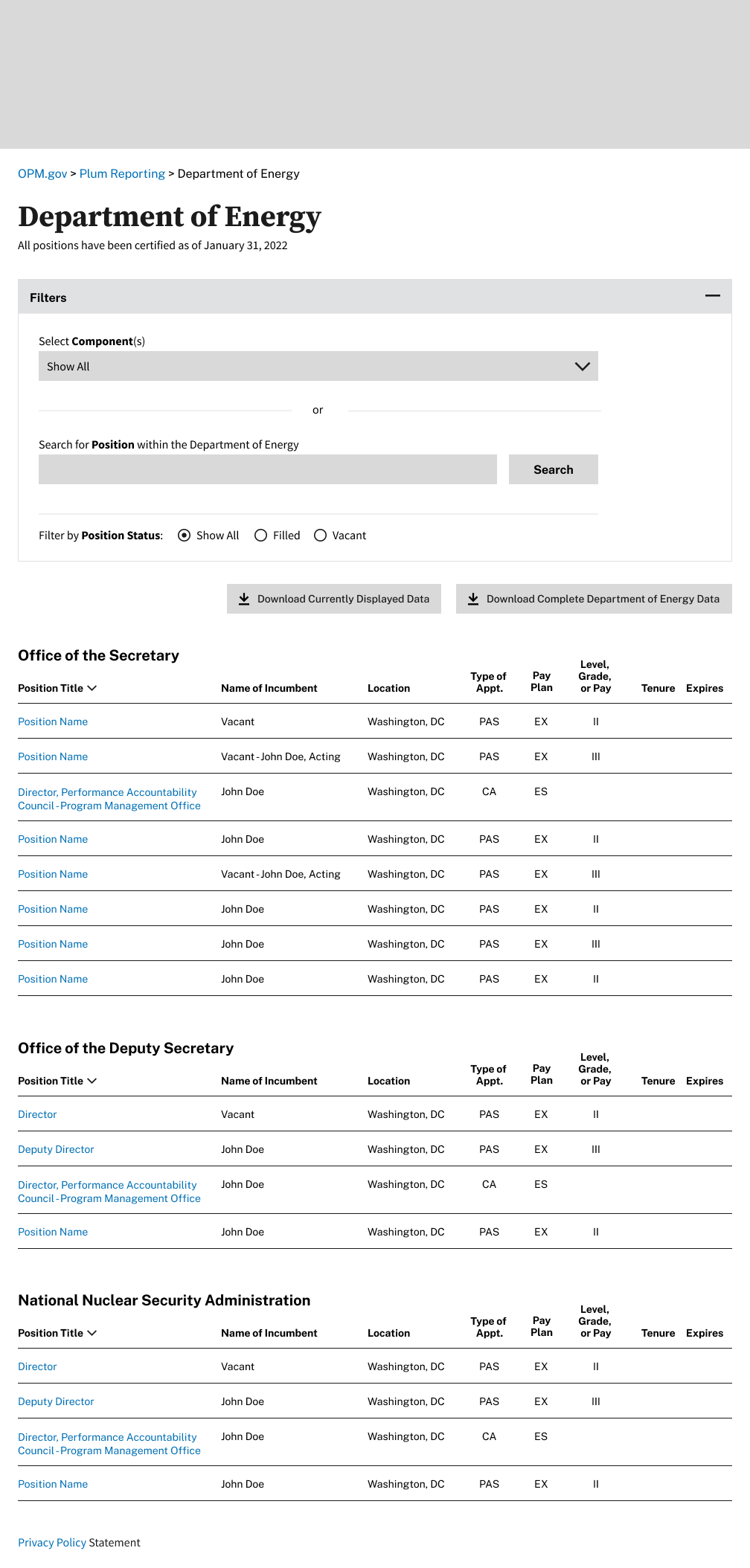Focus the Position search text field
The height and width of the screenshot is (1568, 750).
[268, 469]
